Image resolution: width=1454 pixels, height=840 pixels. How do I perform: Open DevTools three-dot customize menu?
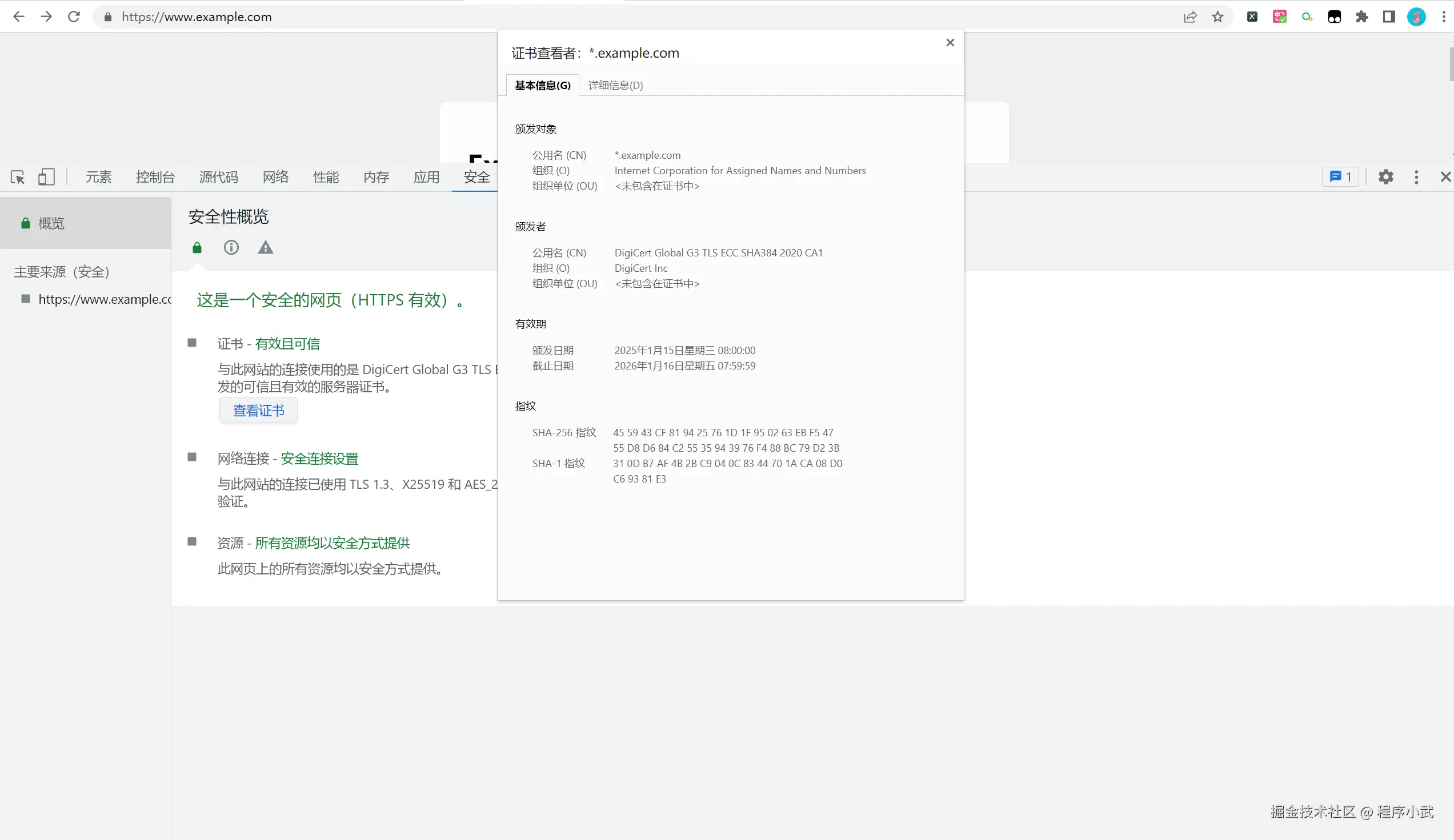click(1416, 177)
